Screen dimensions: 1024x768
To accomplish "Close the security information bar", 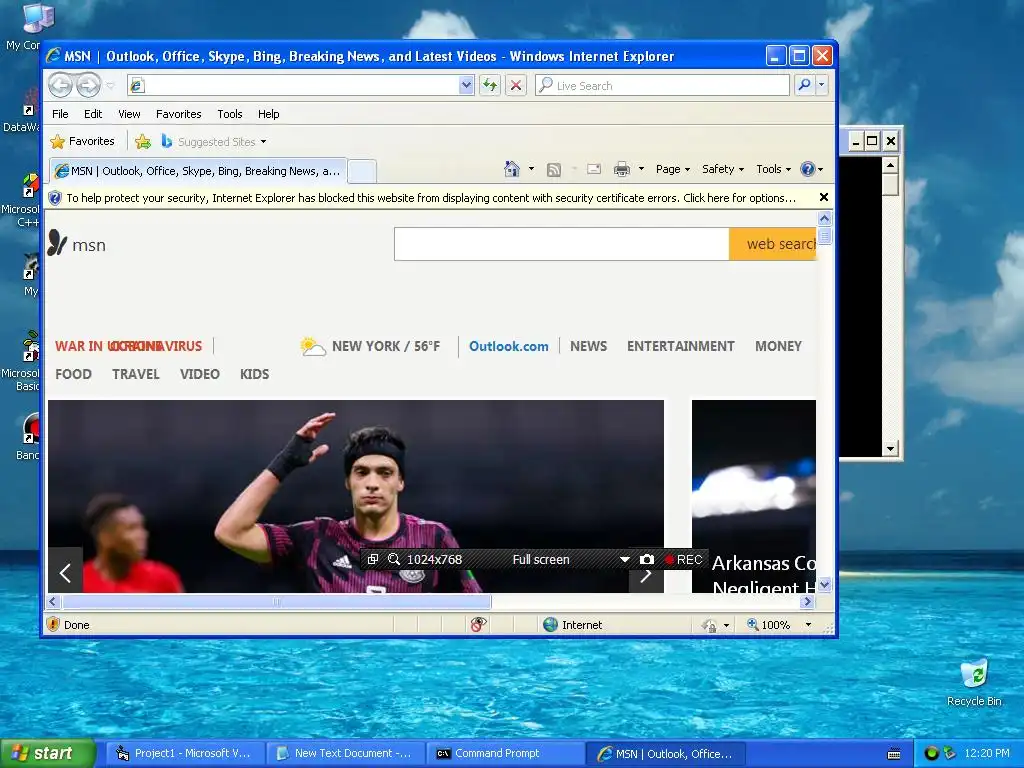I will coord(824,197).
